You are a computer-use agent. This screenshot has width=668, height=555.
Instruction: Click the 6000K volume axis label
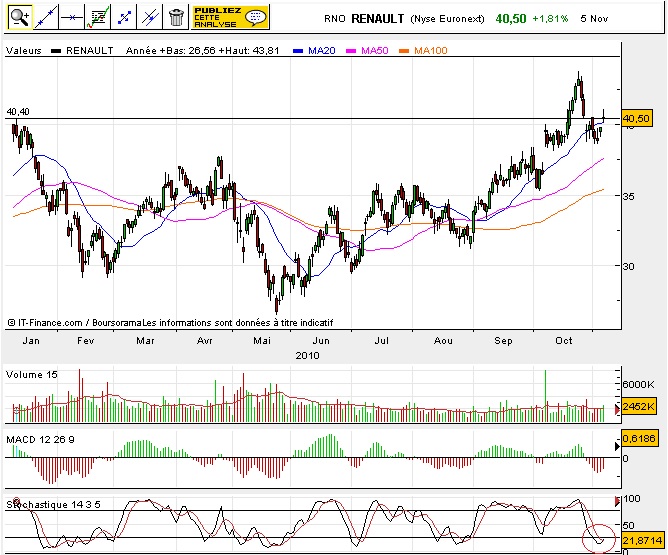pyautogui.click(x=638, y=385)
